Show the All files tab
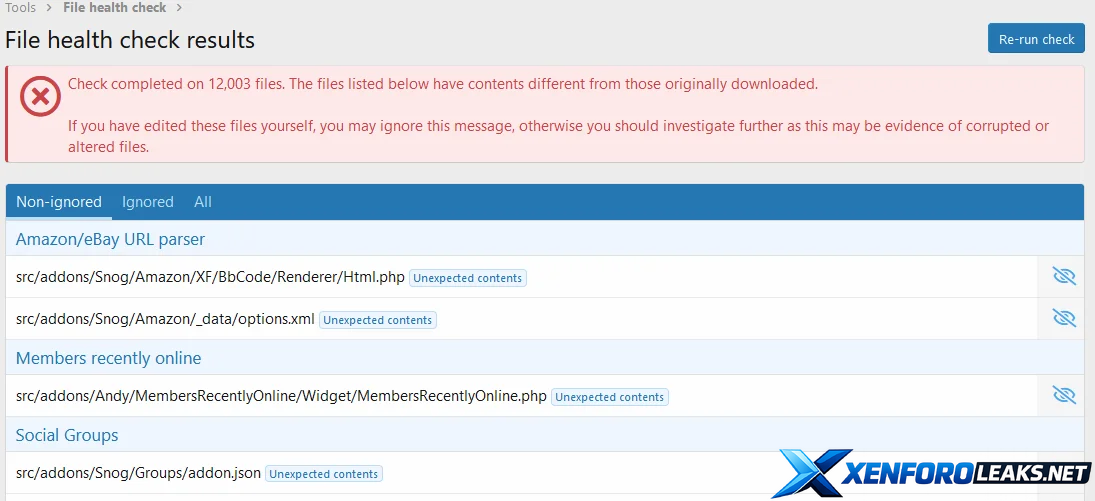Image resolution: width=1095 pixels, height=501 pixels. click(x=203, y=202)
